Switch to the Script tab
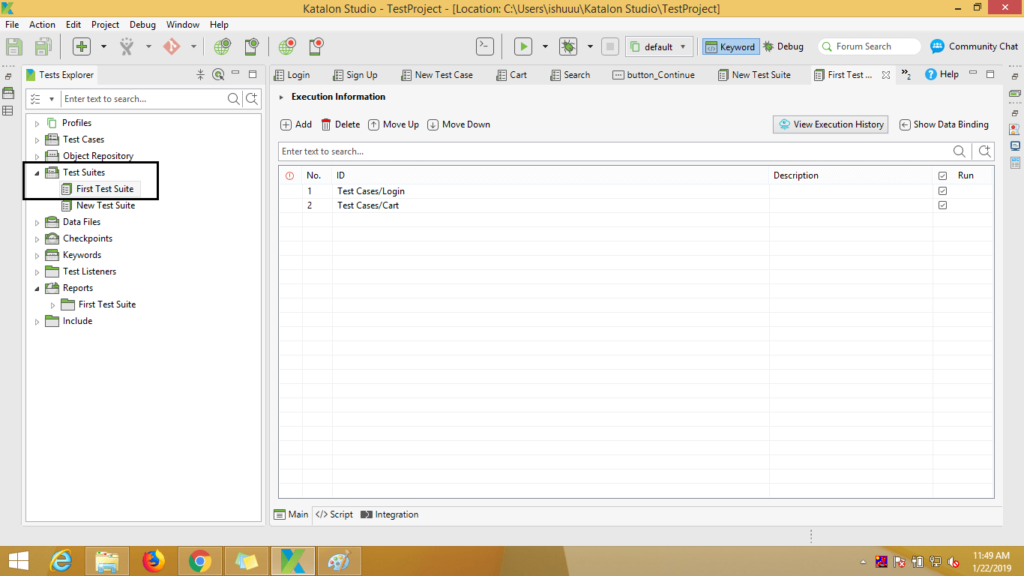The height and width of the screenshot is (576, 1024). (334, 515)
